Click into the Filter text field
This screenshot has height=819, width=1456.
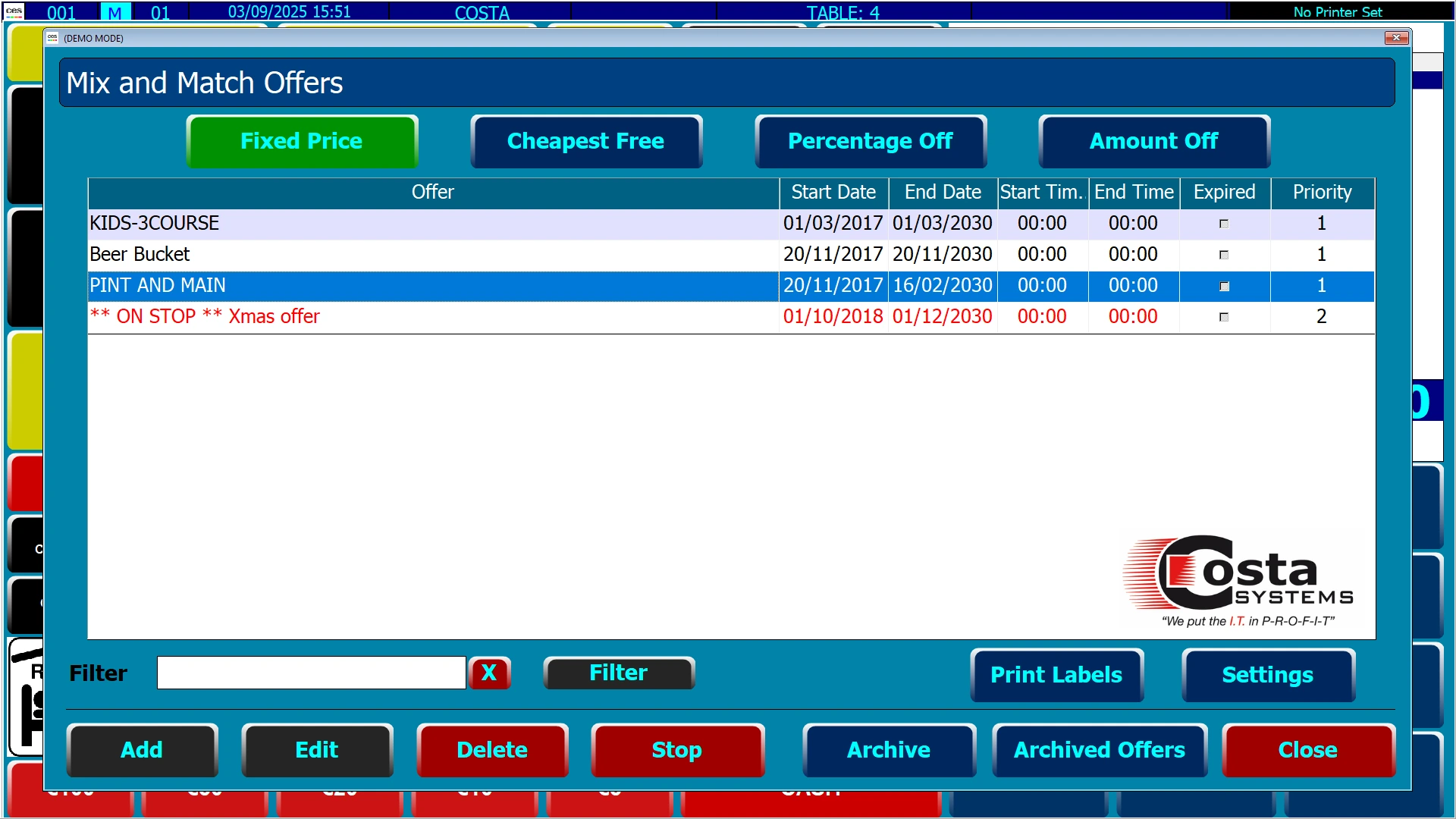311,673
